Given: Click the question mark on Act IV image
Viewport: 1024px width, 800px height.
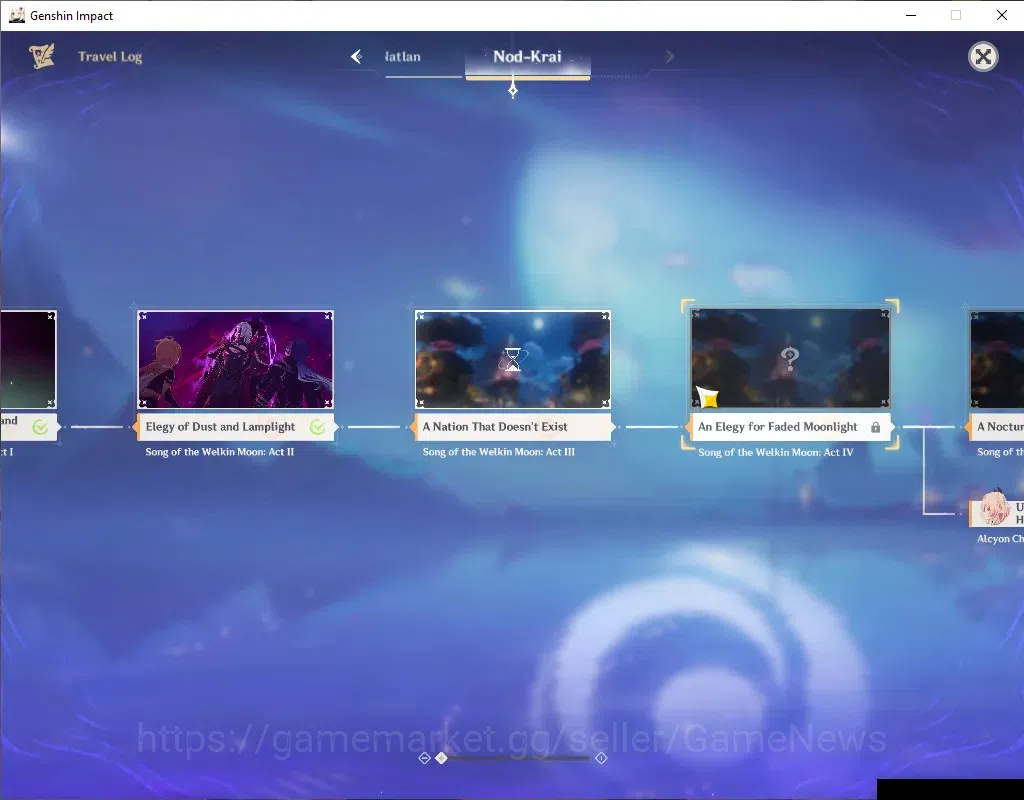Looking at the screenshot, I should point(790,358).
